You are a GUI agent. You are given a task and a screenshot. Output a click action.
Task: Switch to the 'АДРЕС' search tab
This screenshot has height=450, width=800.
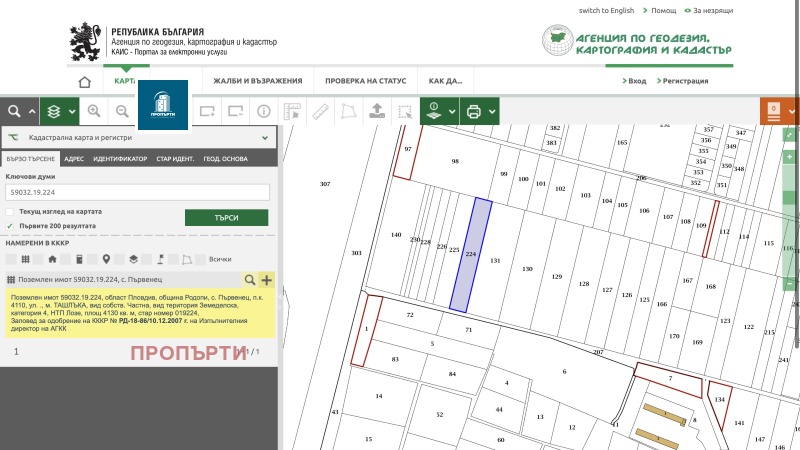pos(74,158)
